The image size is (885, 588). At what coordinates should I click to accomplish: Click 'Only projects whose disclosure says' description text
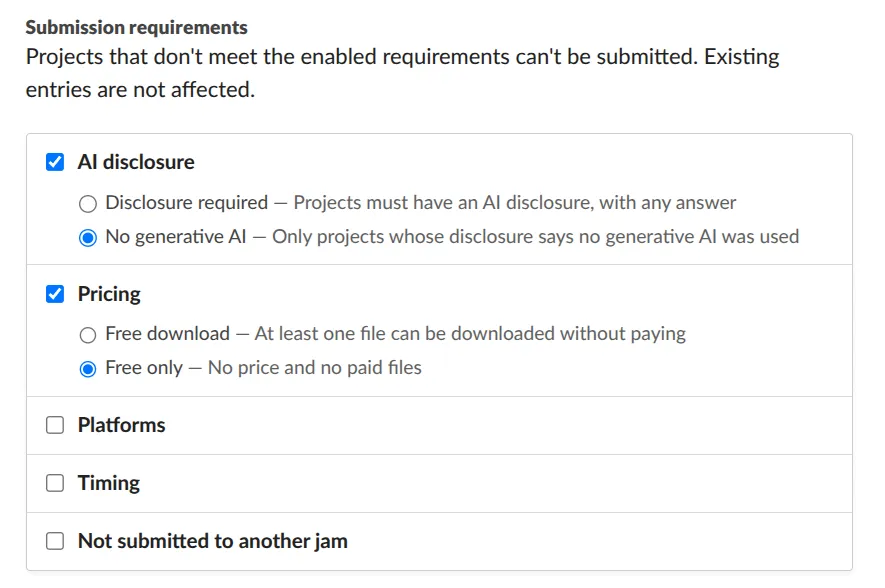(x=536, y=236)
